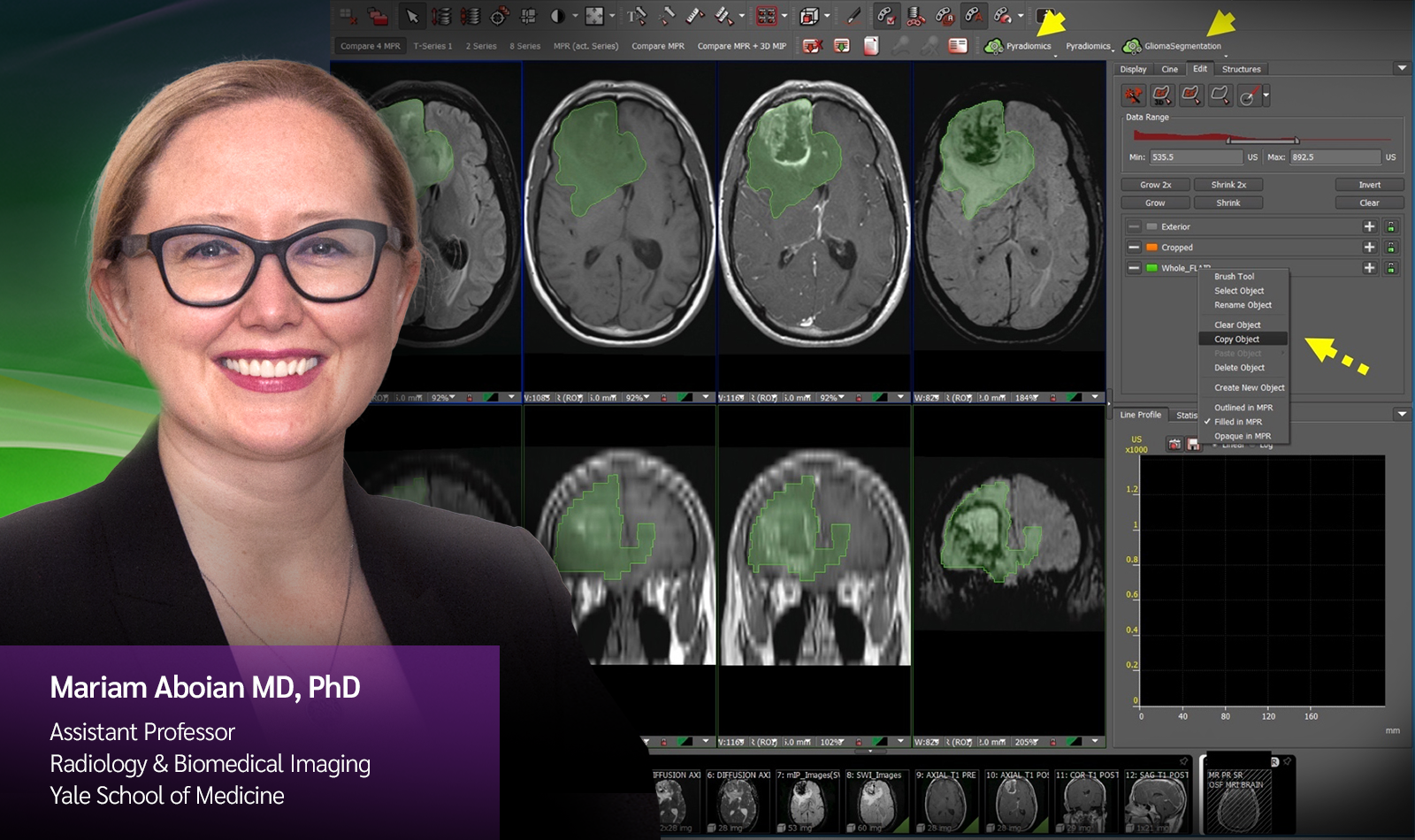Open the brush tool dropdown arrow
The width and height of the screenshot is (1415, 840).
1266,95
